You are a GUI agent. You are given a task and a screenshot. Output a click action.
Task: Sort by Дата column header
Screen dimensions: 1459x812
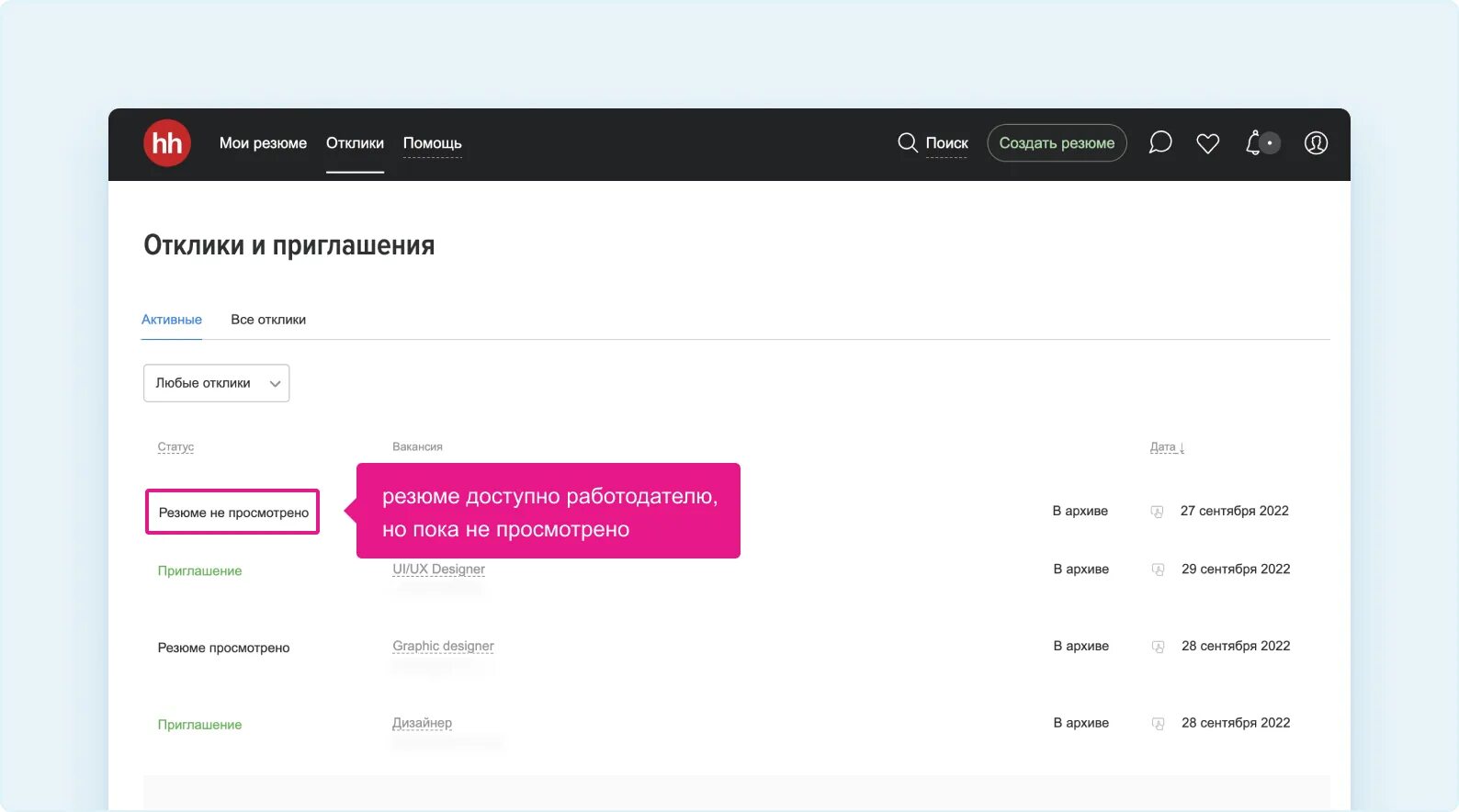point(1167,447)
